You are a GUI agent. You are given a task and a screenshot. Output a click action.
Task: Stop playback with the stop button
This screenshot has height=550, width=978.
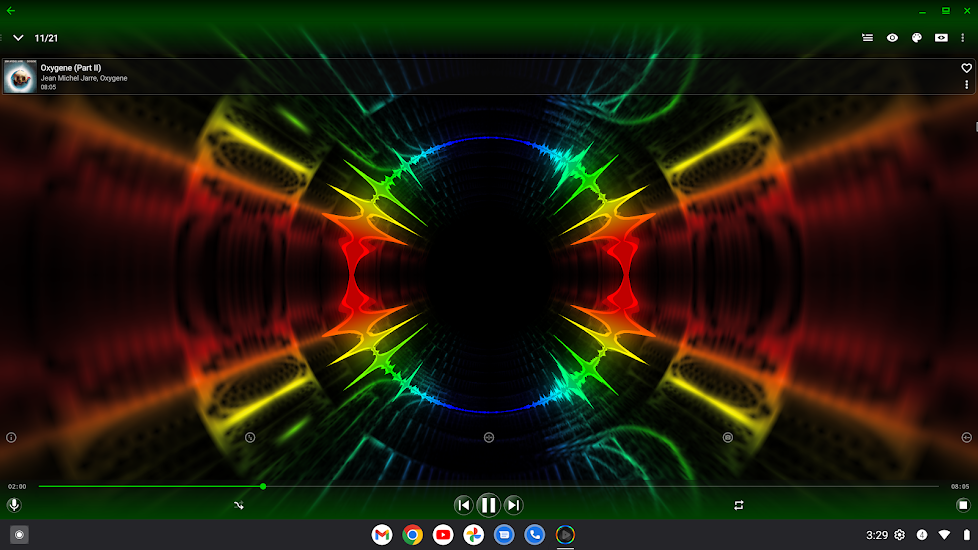[962, 505]
